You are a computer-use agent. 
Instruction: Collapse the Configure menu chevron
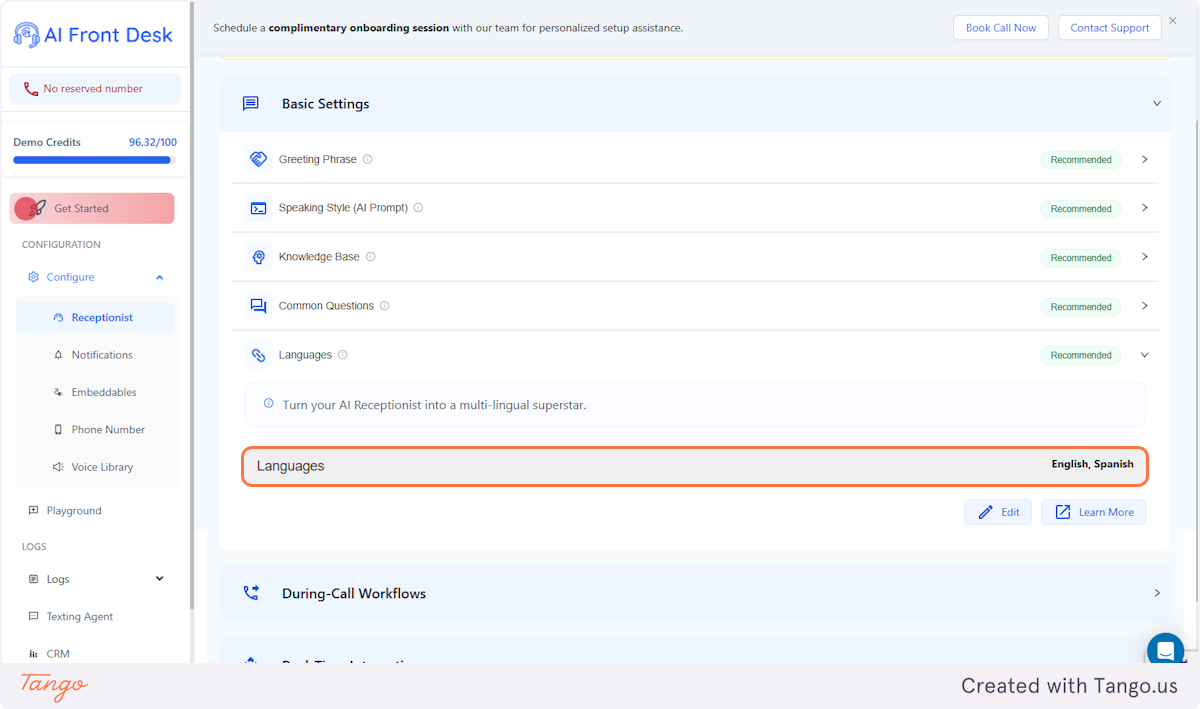click(x=160, y=277)
